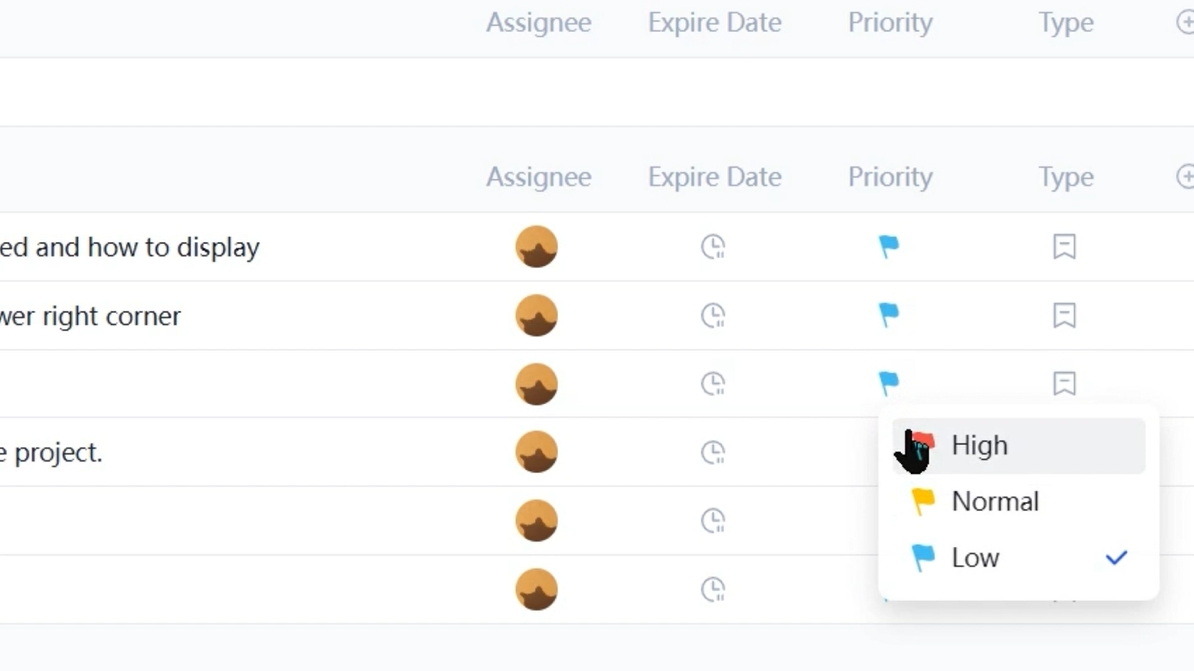
Task: Open the expire date clock icon on the first row
Action: 714,247
